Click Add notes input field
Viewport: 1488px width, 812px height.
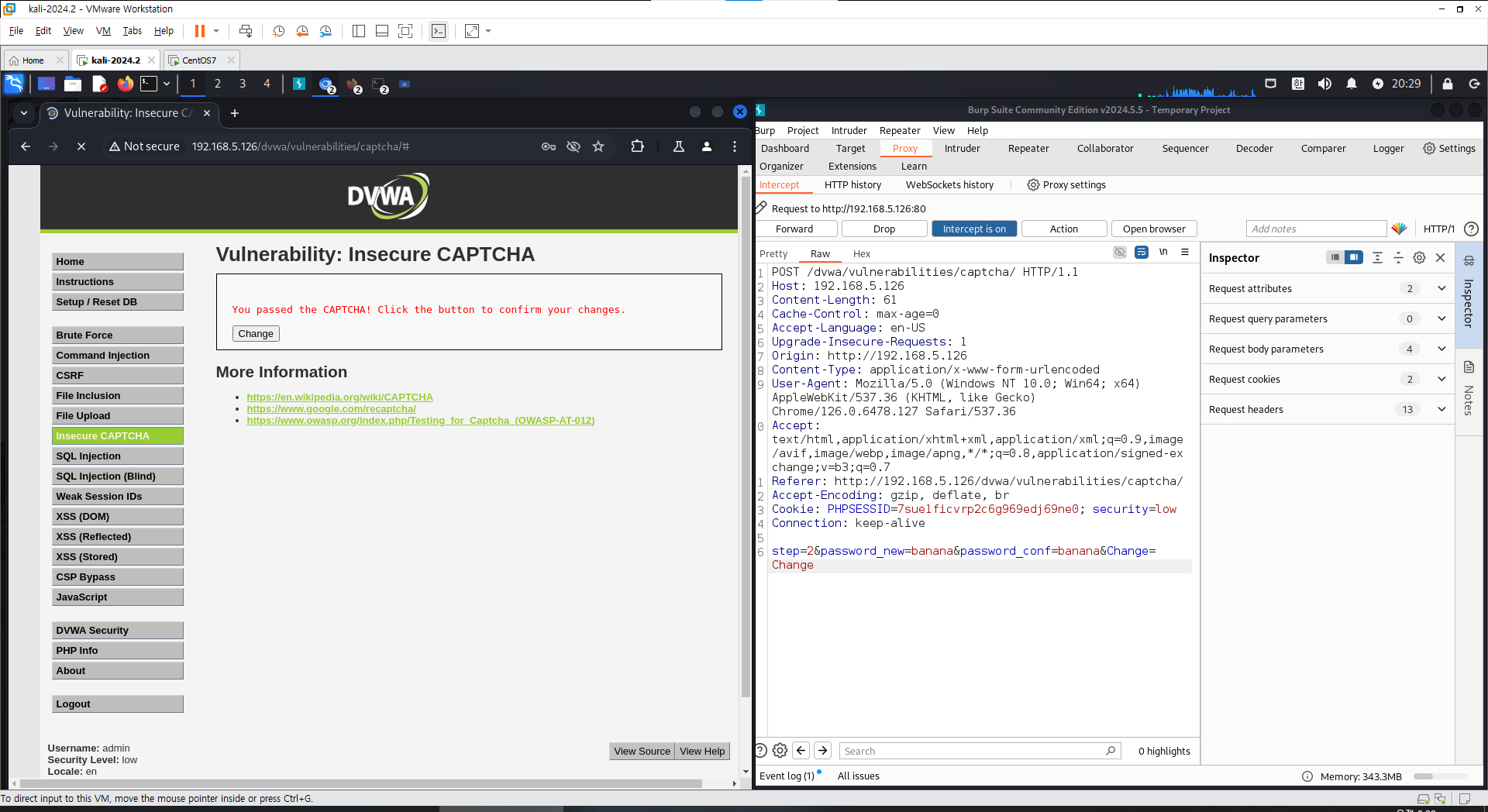tap(1316, 229)
